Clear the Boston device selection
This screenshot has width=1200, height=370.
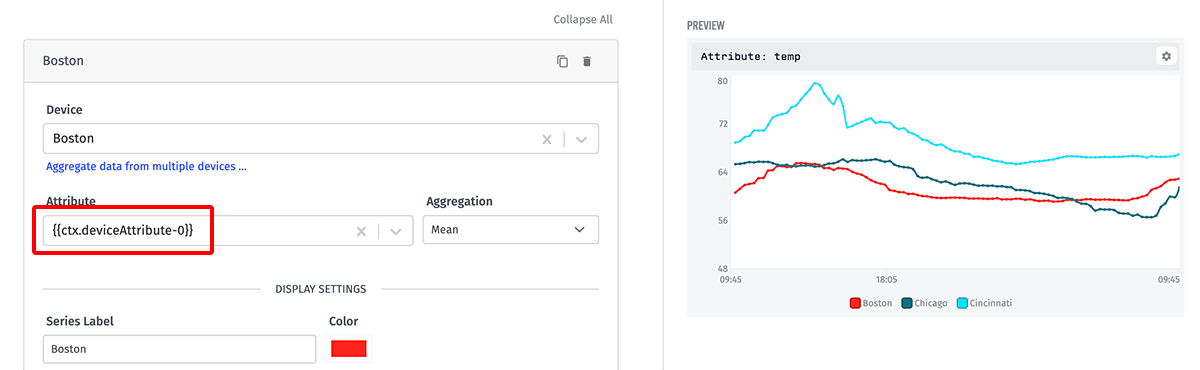(546, 139)
